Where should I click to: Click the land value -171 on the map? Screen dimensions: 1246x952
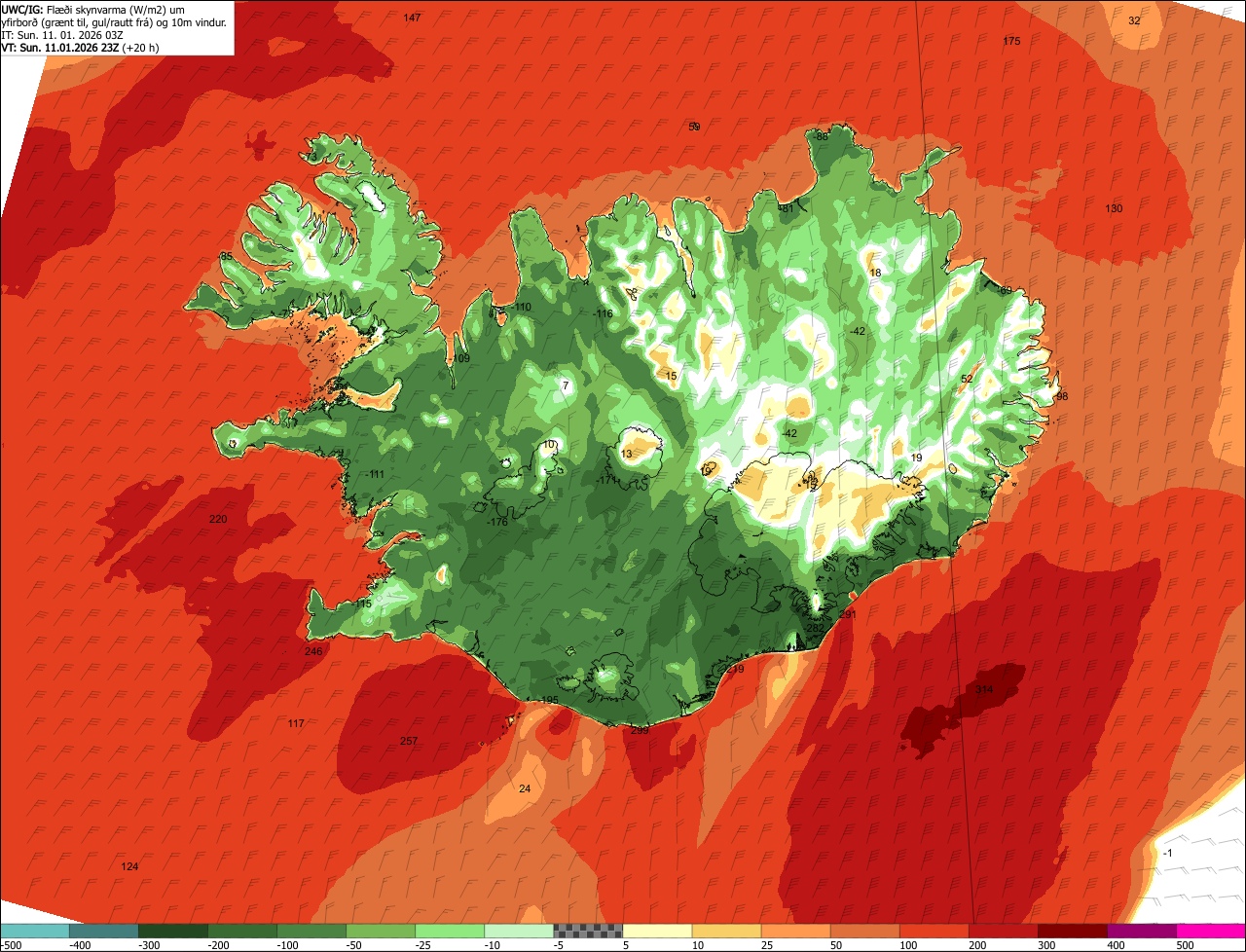(x=605, y=480)
